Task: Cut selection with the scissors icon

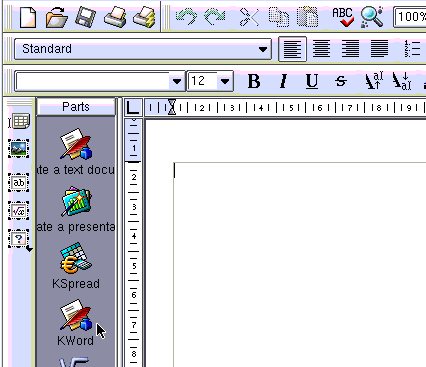Action: click(249, 17)
